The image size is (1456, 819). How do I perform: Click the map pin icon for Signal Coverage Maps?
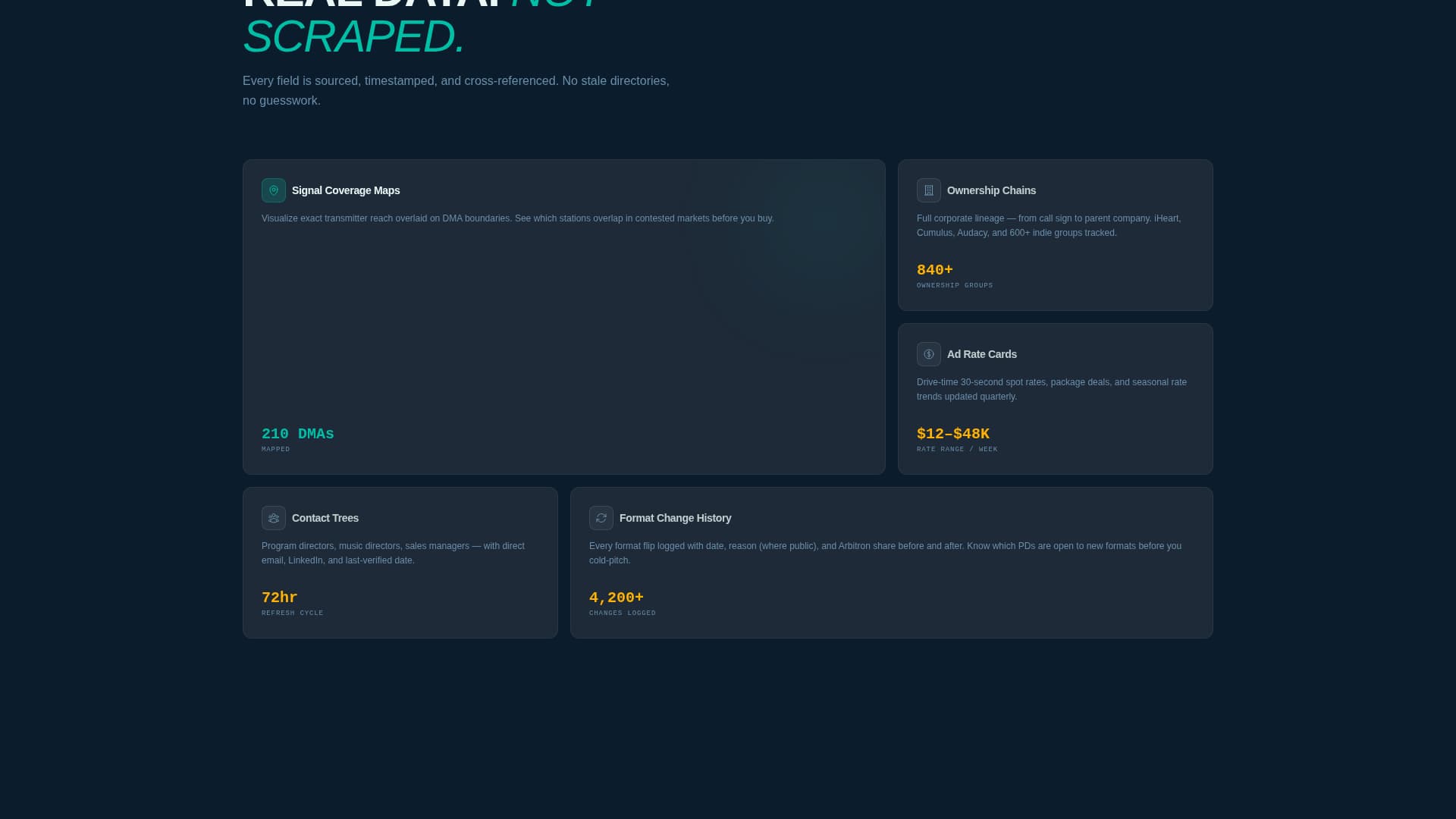[274, 190]
